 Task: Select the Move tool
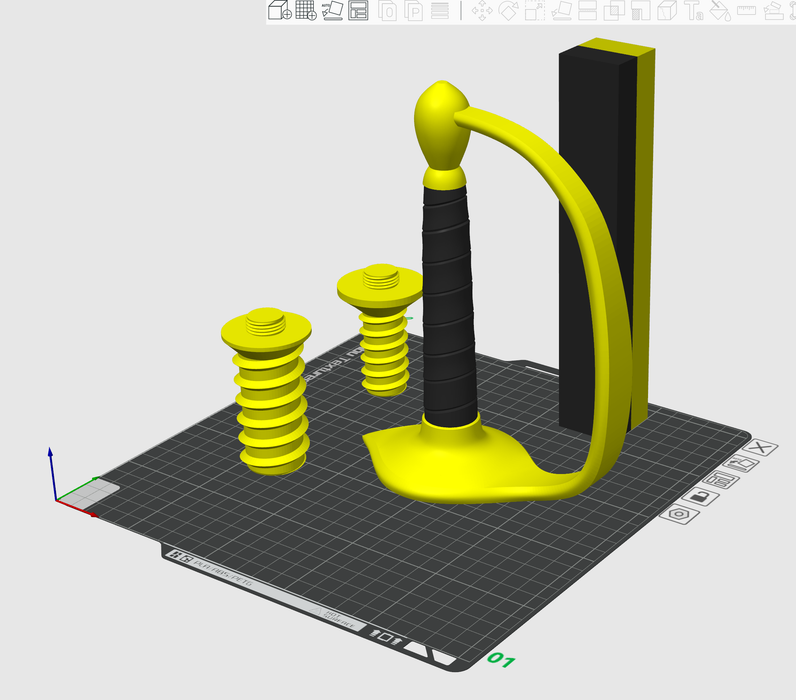pos(482,11)
